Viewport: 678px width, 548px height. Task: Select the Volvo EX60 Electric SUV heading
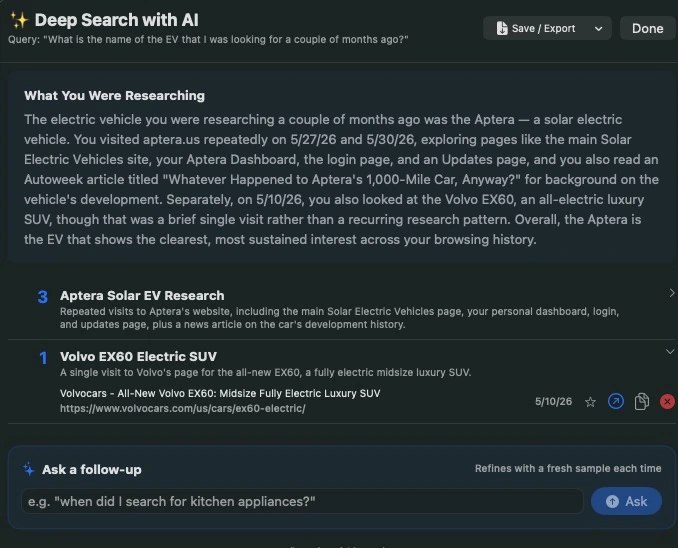(138, 356)
